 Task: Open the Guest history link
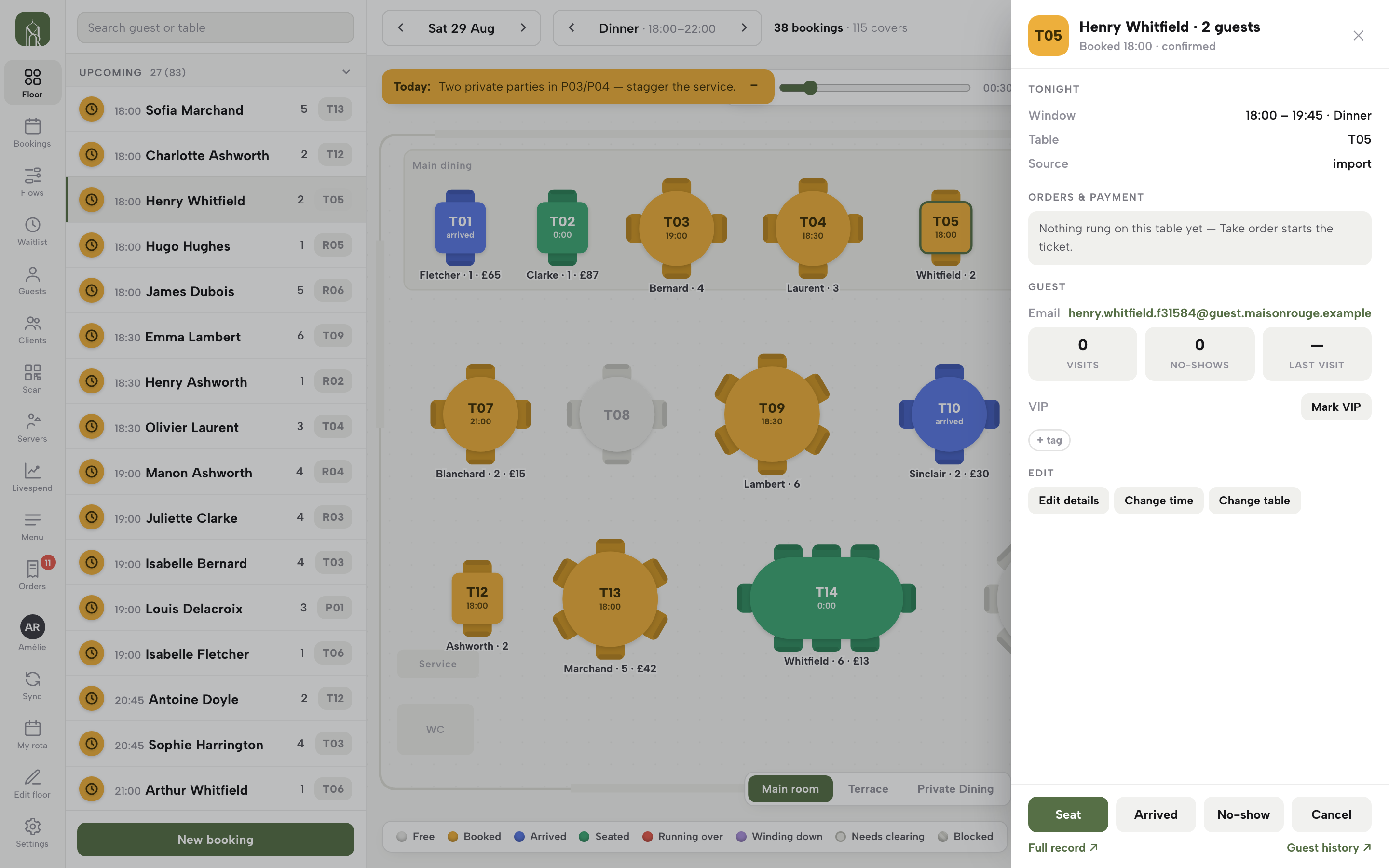coord(1329,847)
